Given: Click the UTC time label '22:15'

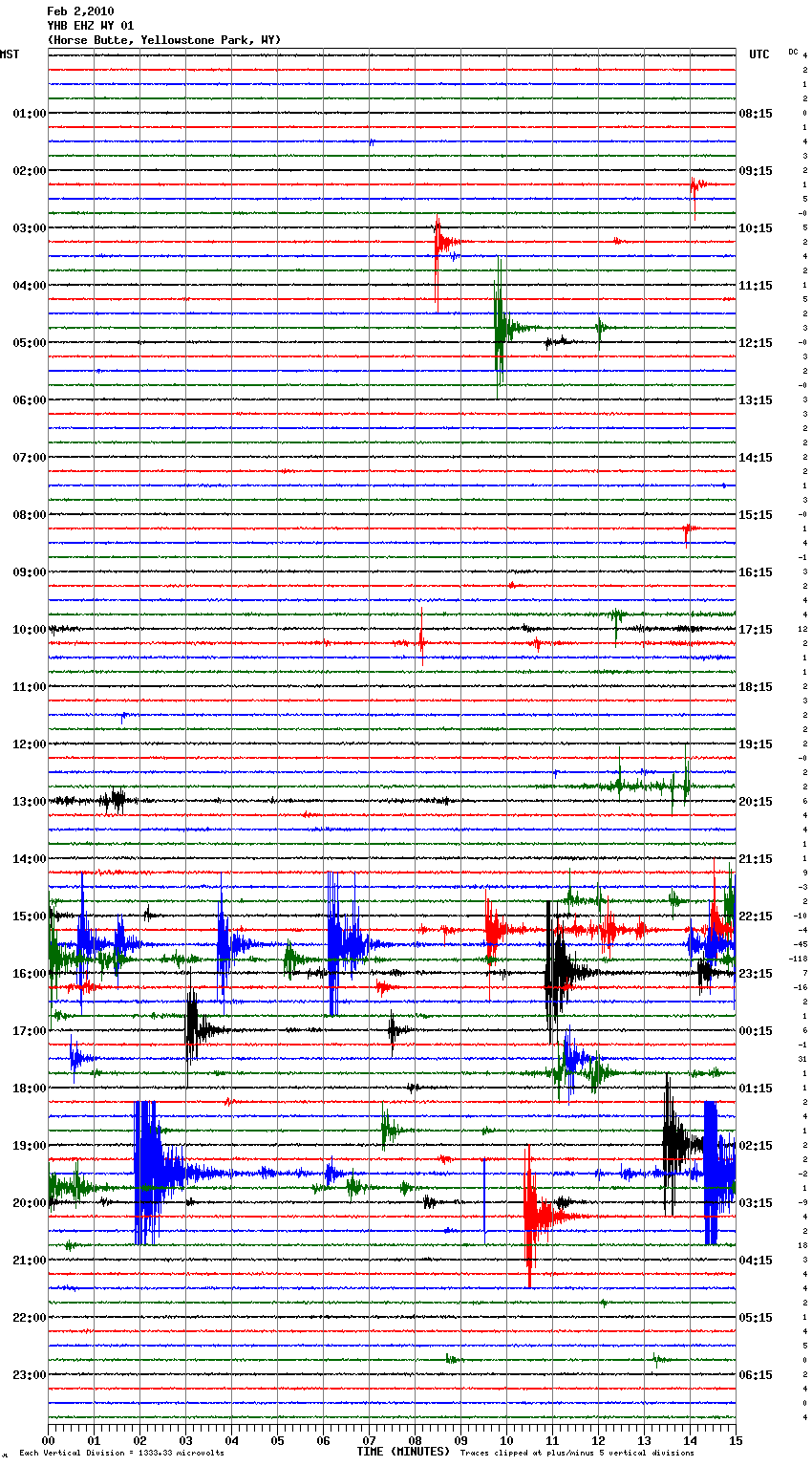Looking at the screenshot, I should [756, 916].
